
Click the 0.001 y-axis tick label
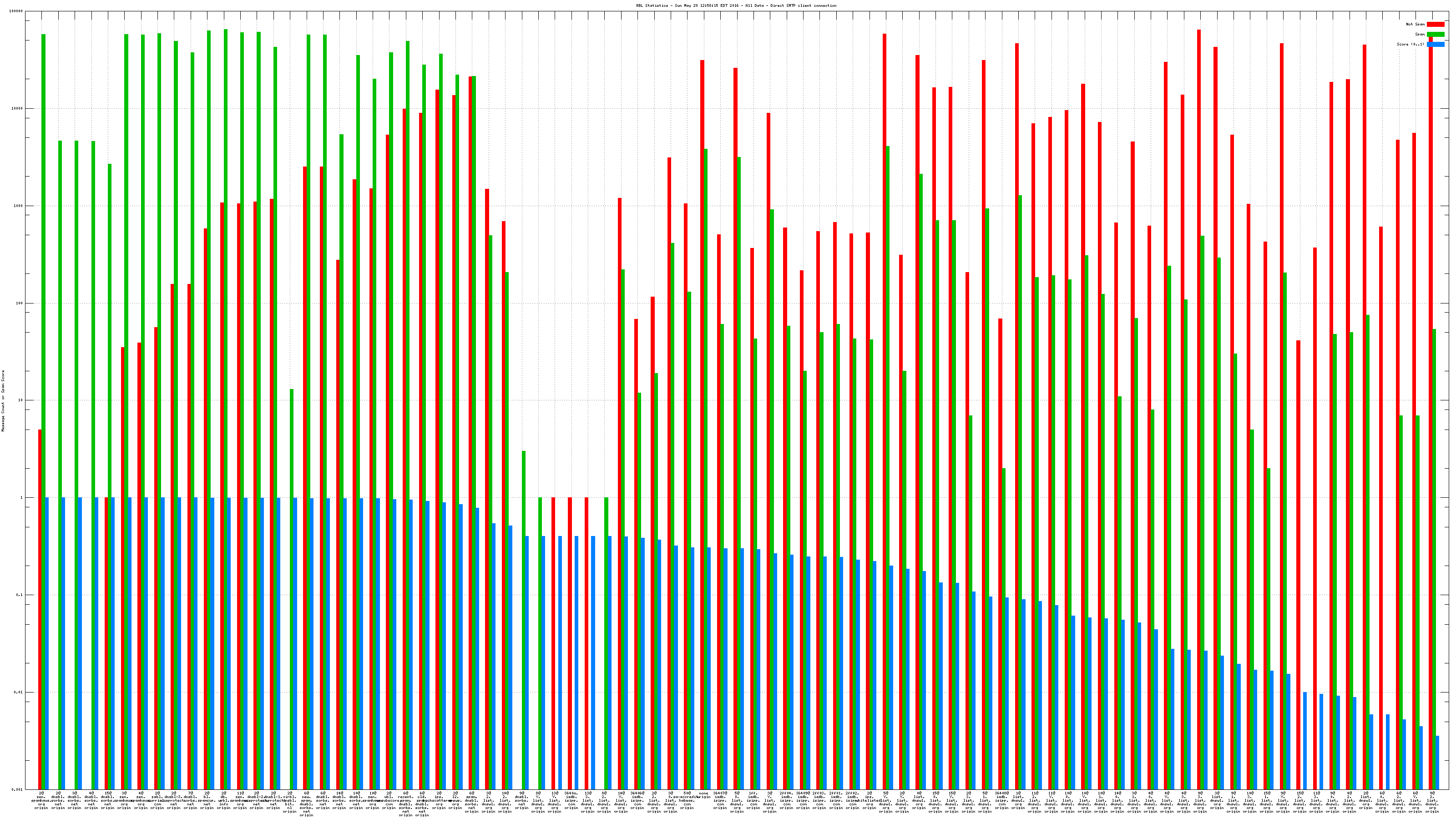(18, 789)
